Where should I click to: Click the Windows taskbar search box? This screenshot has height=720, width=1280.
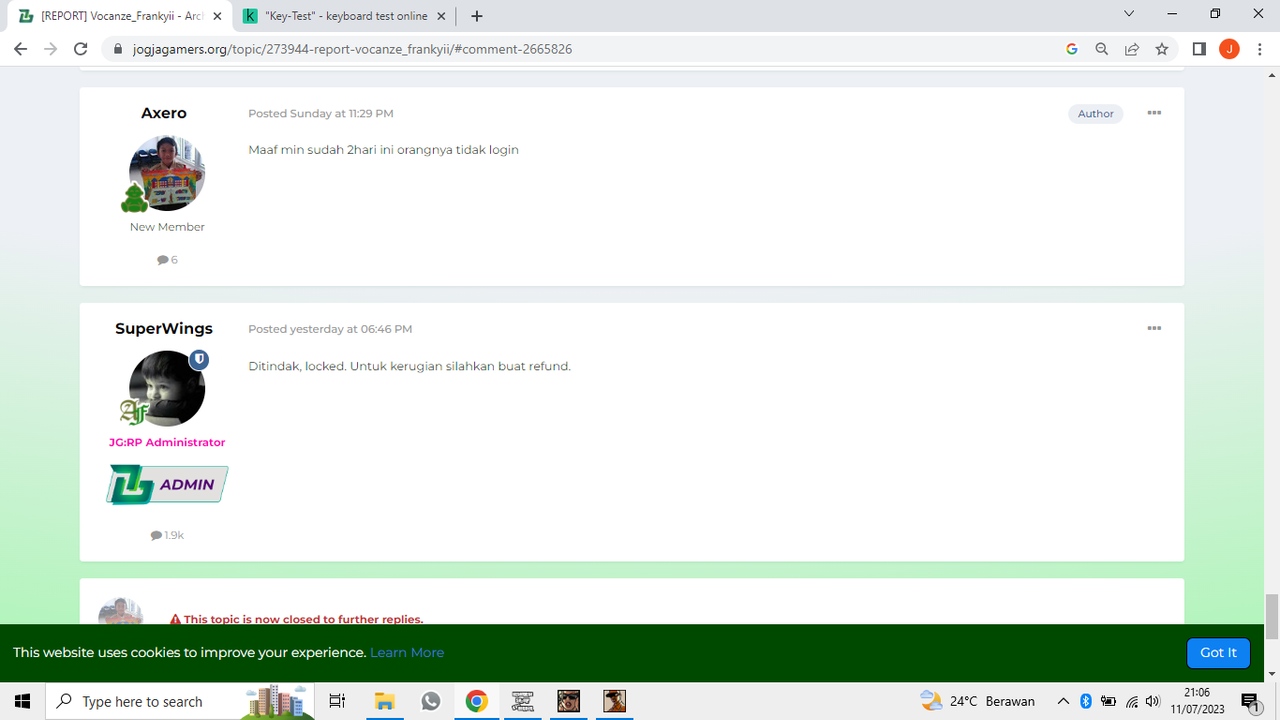180,701
